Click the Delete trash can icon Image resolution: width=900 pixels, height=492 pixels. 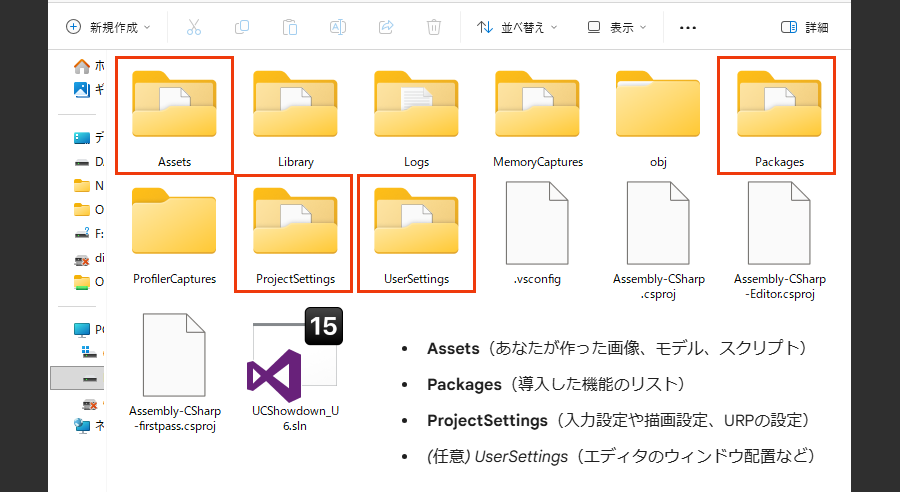tap(434, 27)
